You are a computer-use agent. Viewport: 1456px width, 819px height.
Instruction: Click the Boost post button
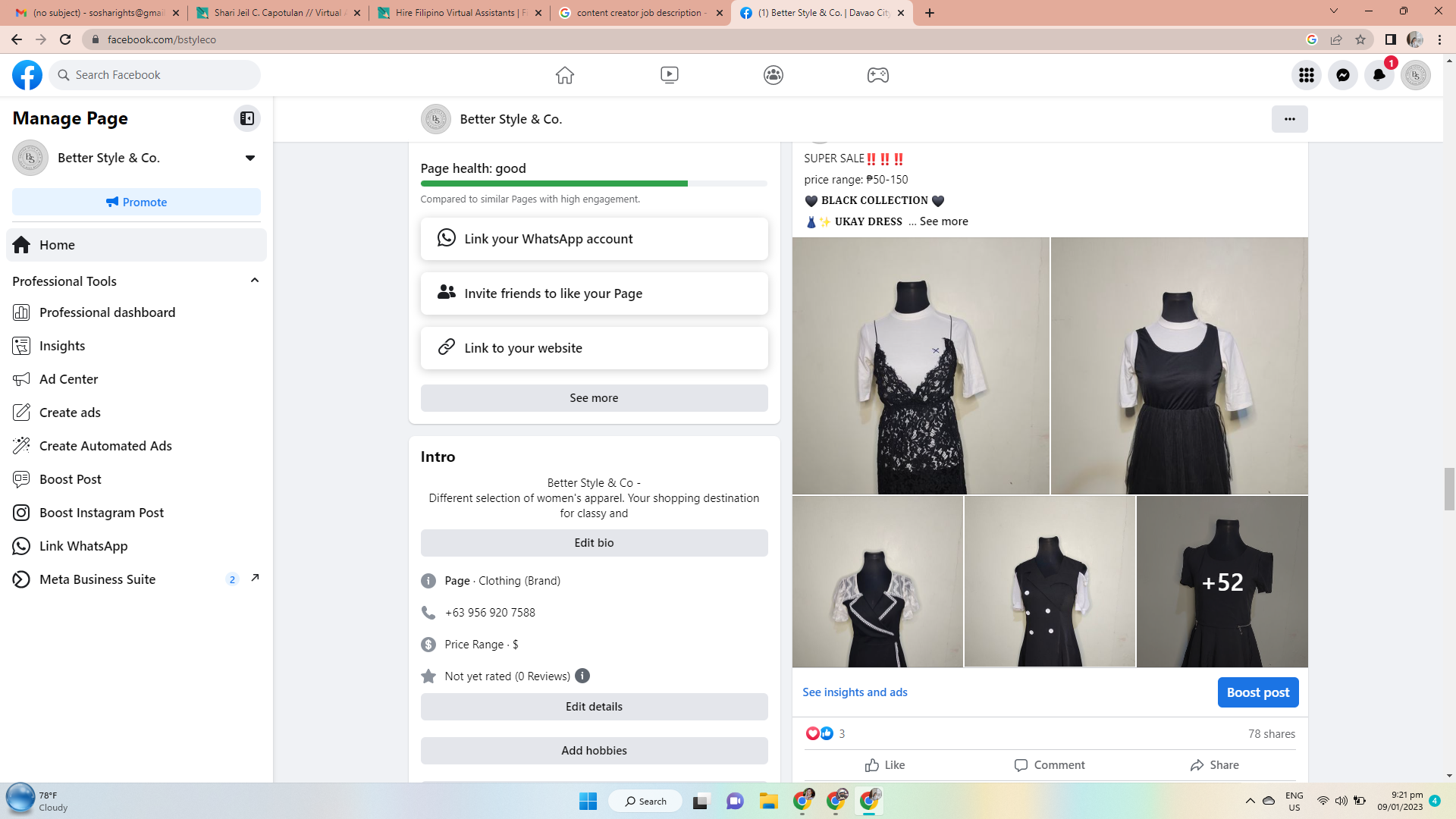coord(1257,692)
